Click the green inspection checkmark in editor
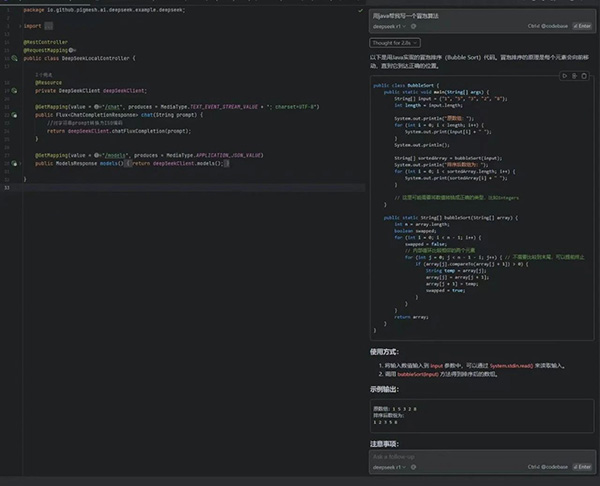This screenshot has width=600, height=486. (x=360, y=10)
